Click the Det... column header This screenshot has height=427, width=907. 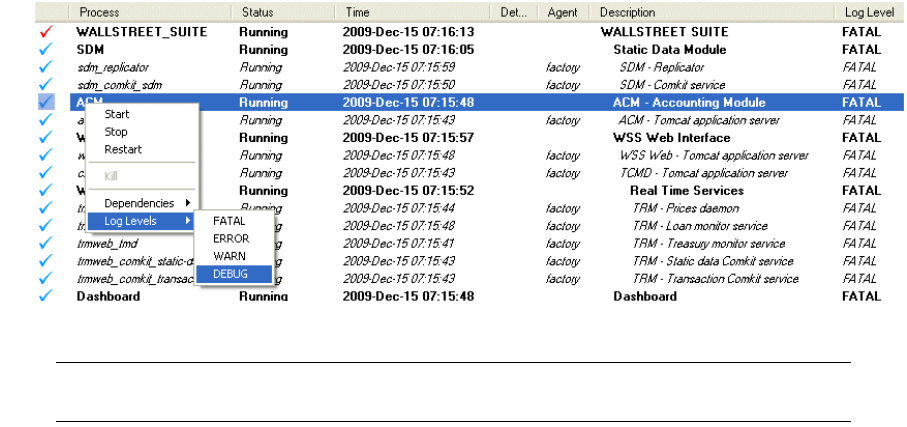pyautogui.click(x=514, y=12)
